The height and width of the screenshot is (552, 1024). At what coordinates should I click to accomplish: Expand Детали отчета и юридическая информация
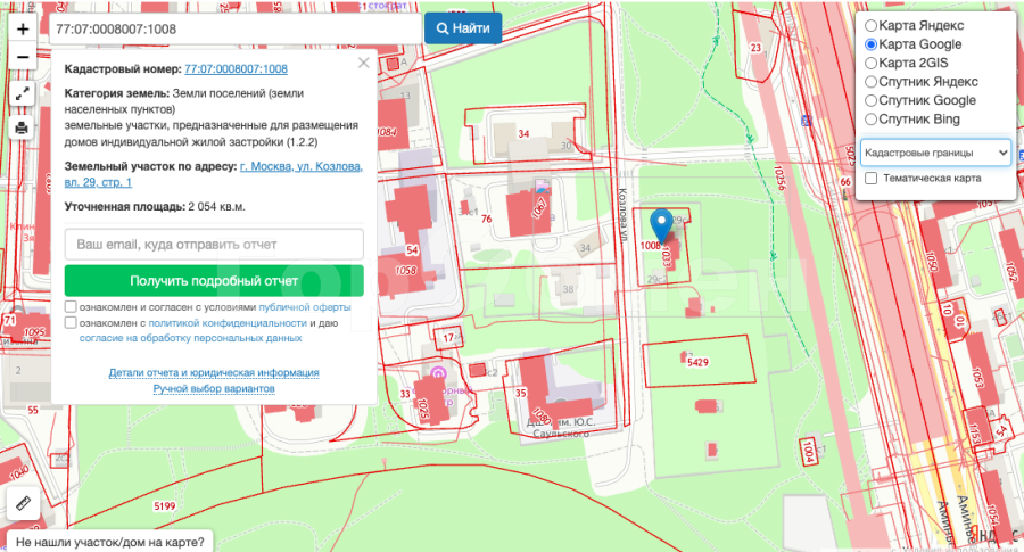point(214,373)
